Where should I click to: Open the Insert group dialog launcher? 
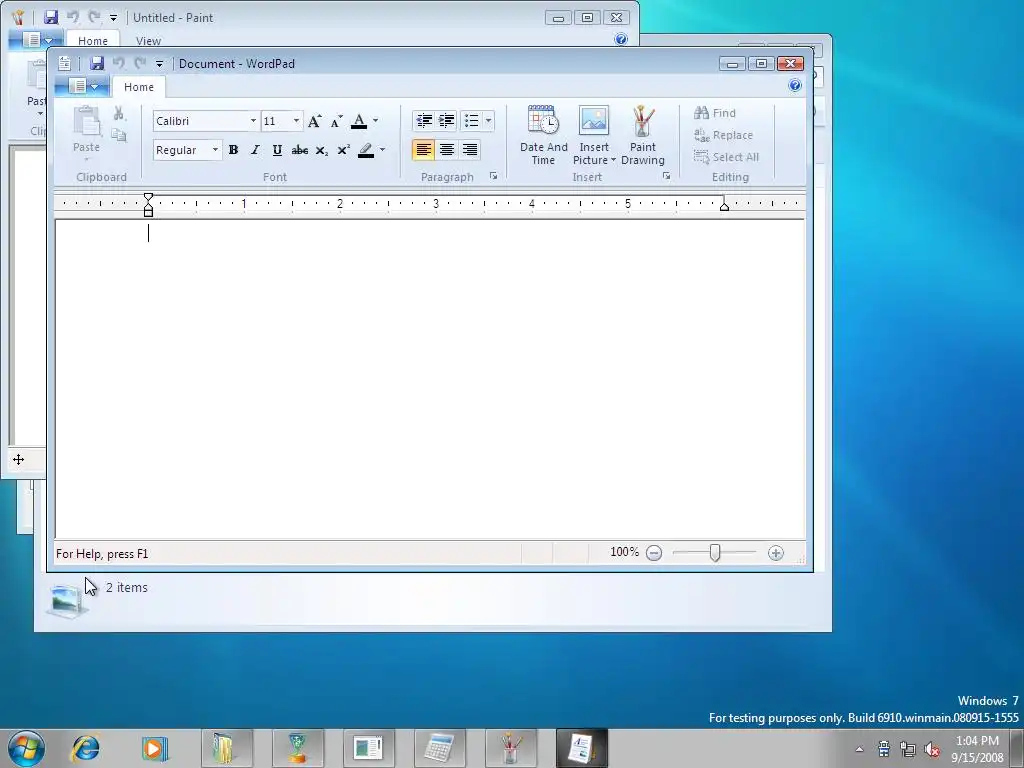(666, 176)
